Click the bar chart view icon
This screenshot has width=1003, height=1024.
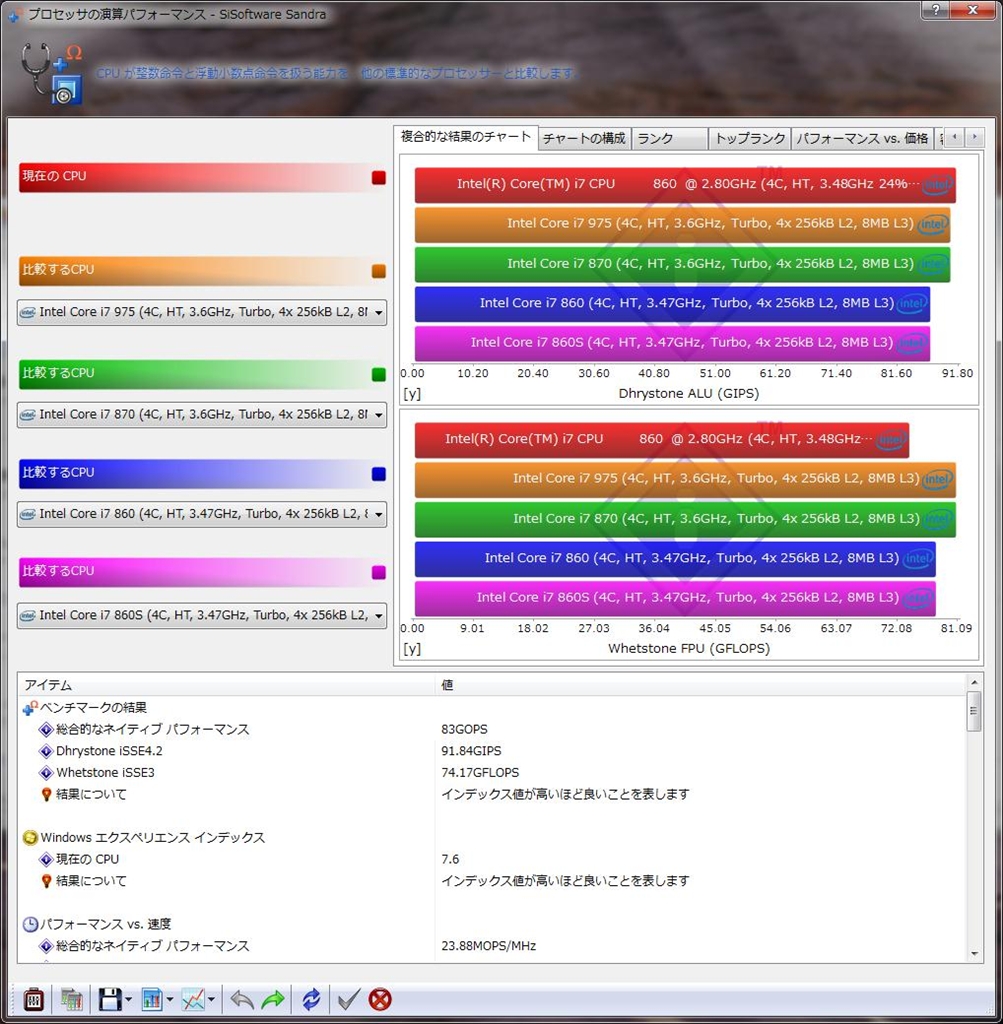(151, 999)
